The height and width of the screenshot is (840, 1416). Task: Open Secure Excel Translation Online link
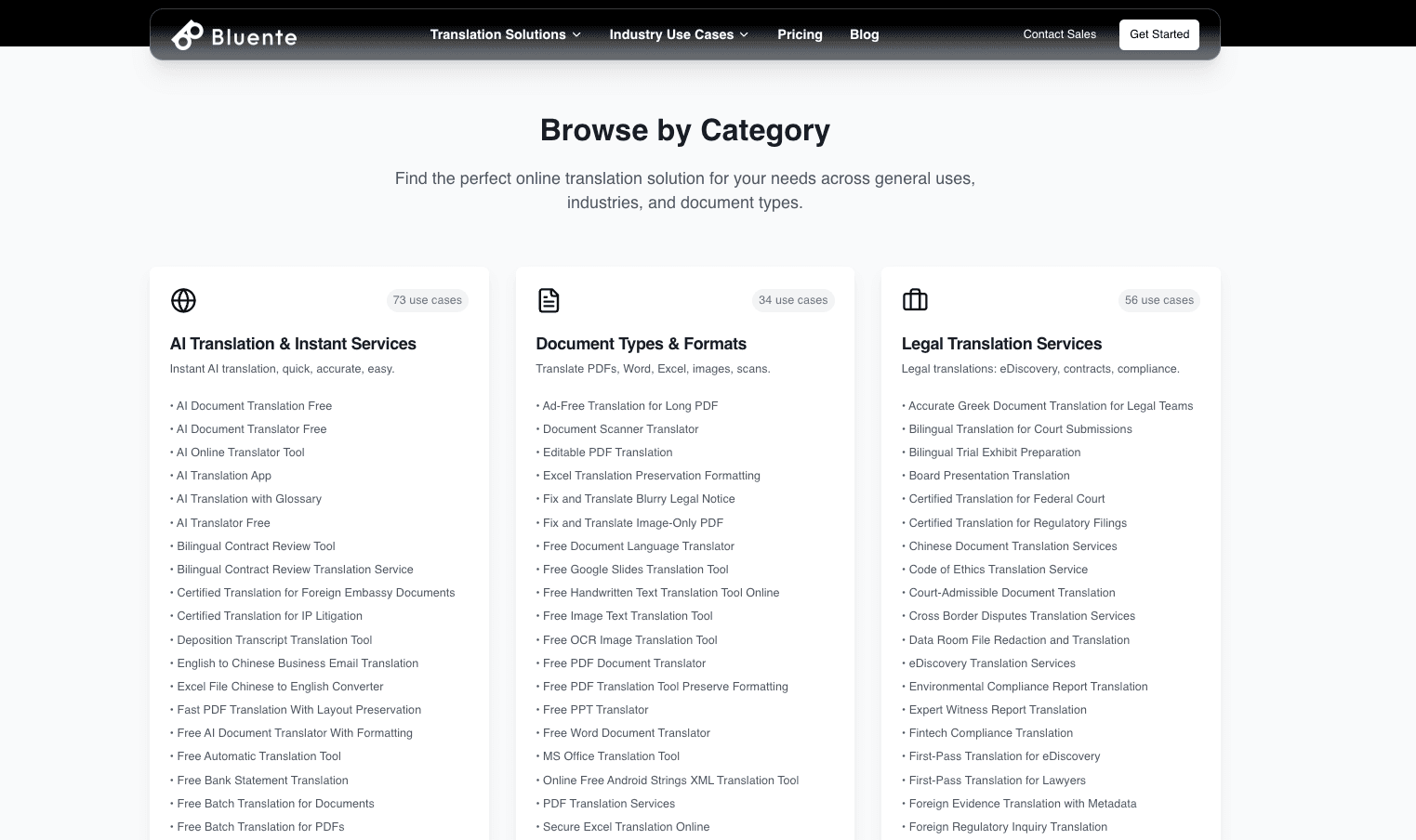pos(626,827)
